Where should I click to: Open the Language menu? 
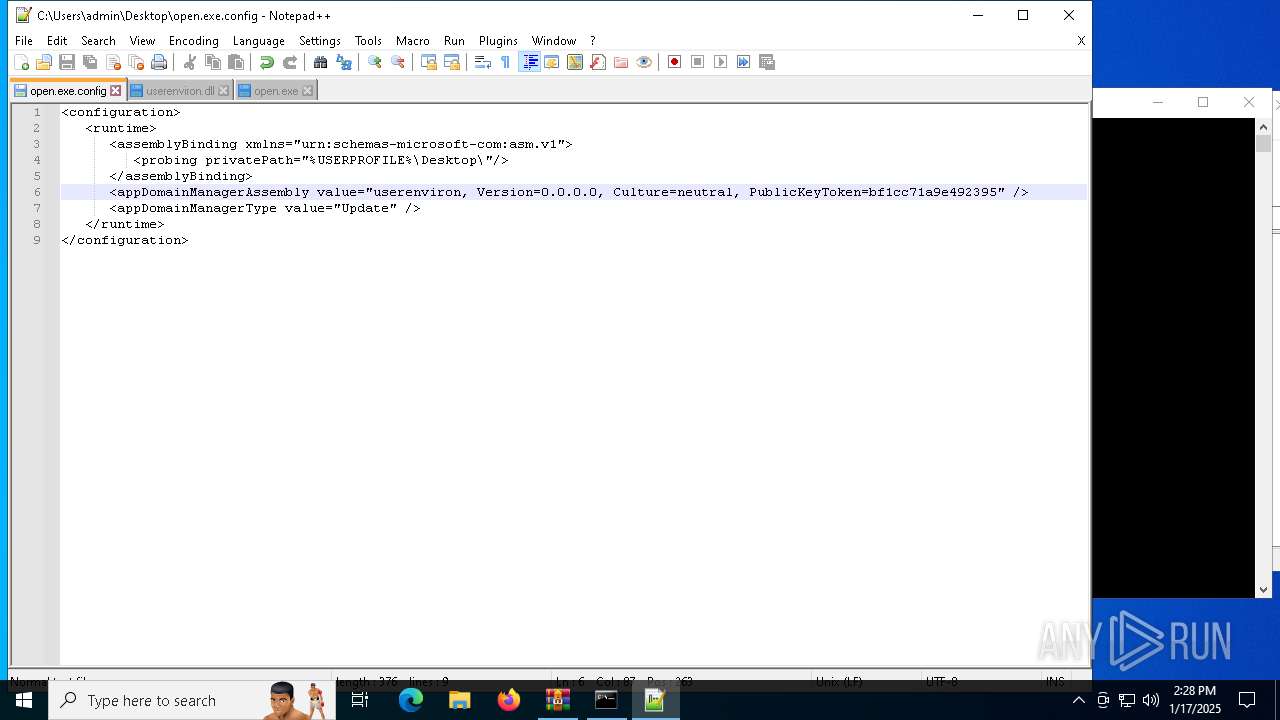[259, 41]
